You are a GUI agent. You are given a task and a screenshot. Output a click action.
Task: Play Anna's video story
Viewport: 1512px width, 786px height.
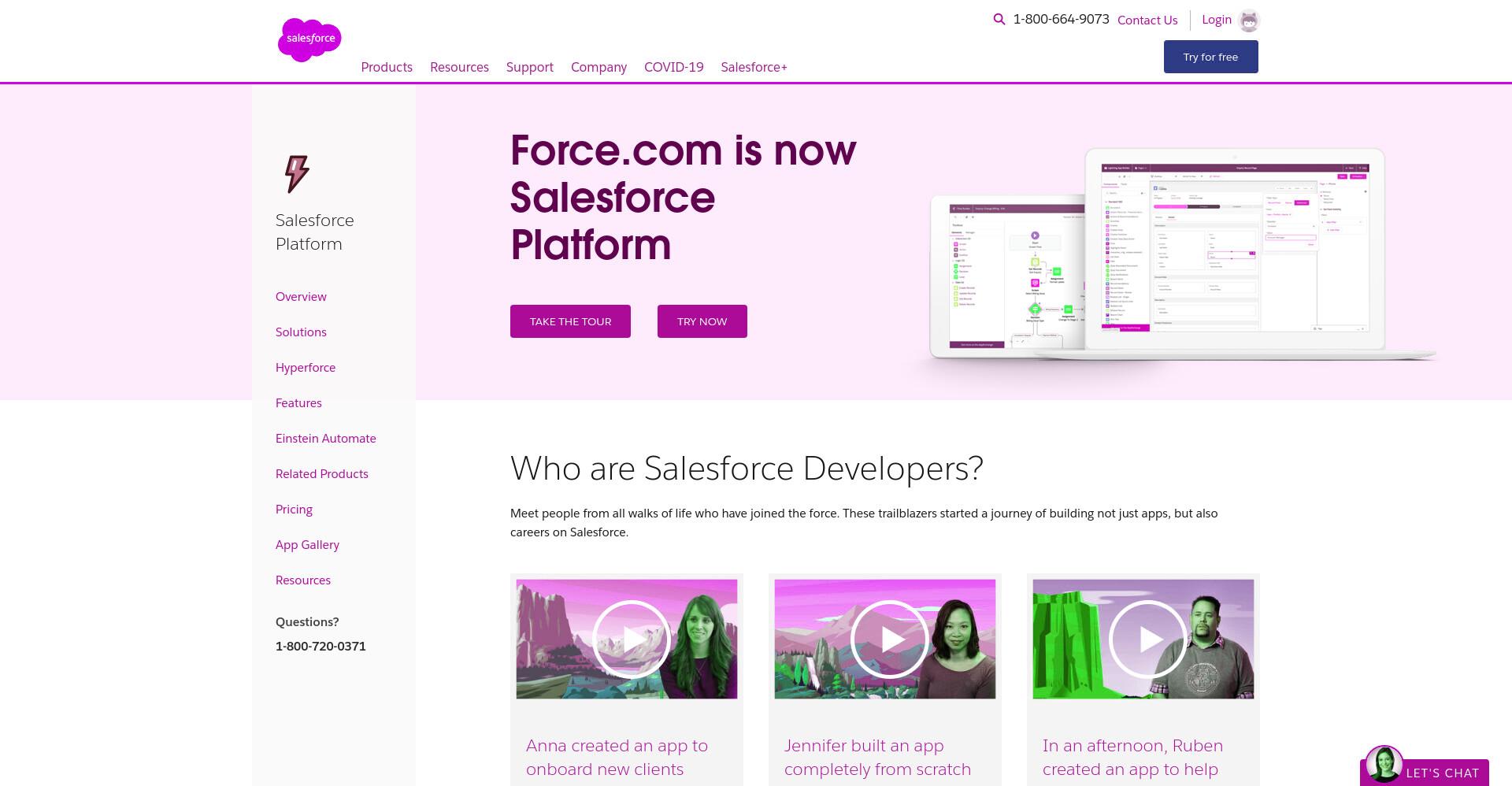[631, 640]
